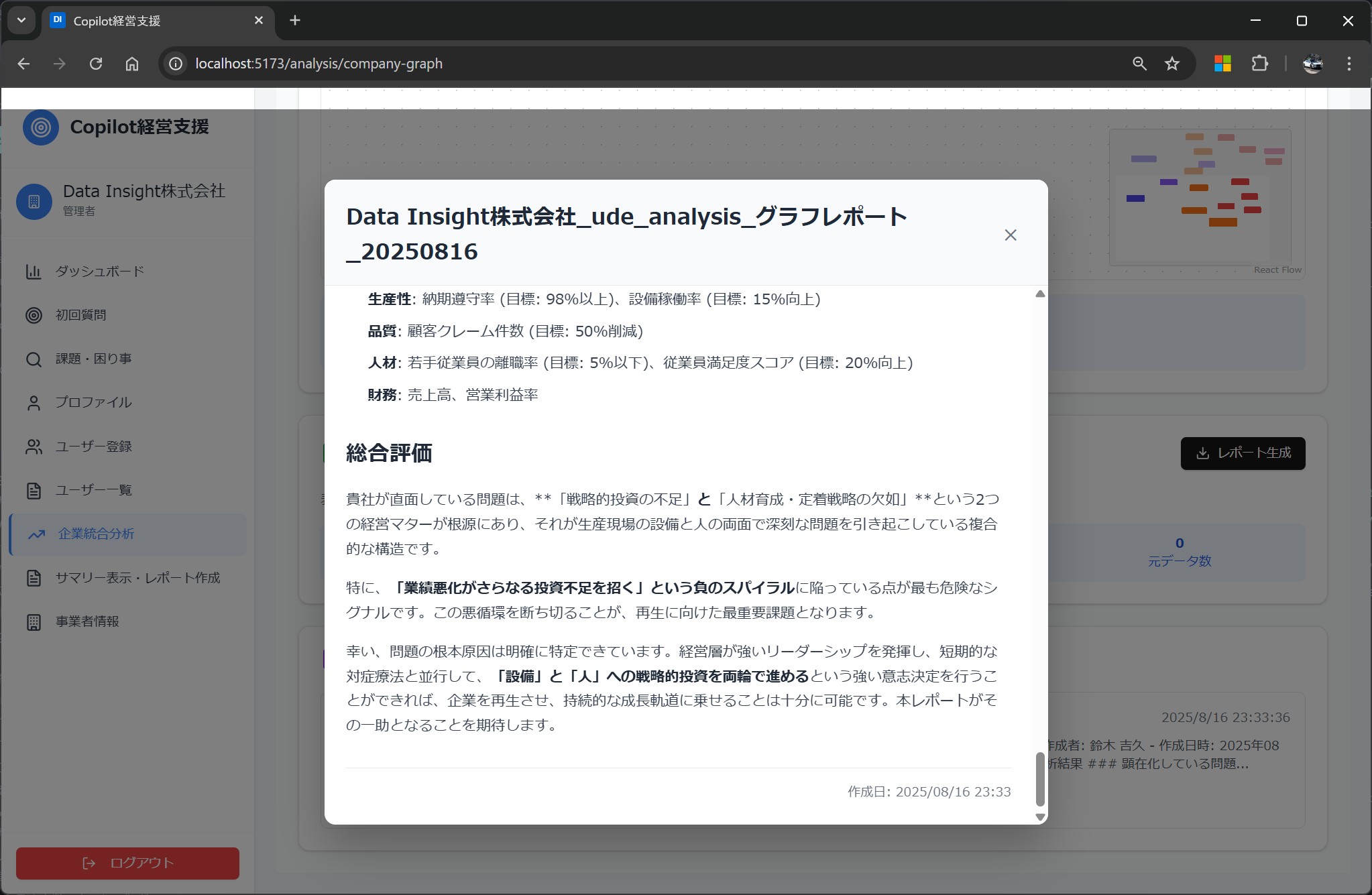Image resolution: width=1372 pixels, height=895 pixels.
Task: Close the graph report dialog
Action: click(1011, 235)
